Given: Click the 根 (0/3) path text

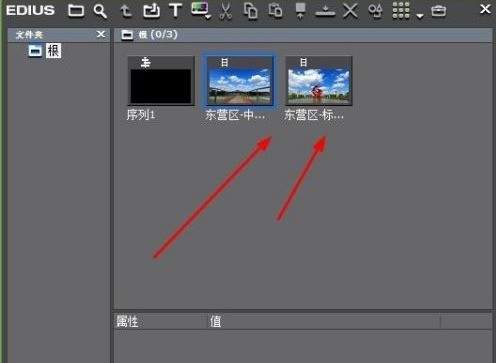Looking at the screenshot, I should pyautogui.click(x=158, y=34).
